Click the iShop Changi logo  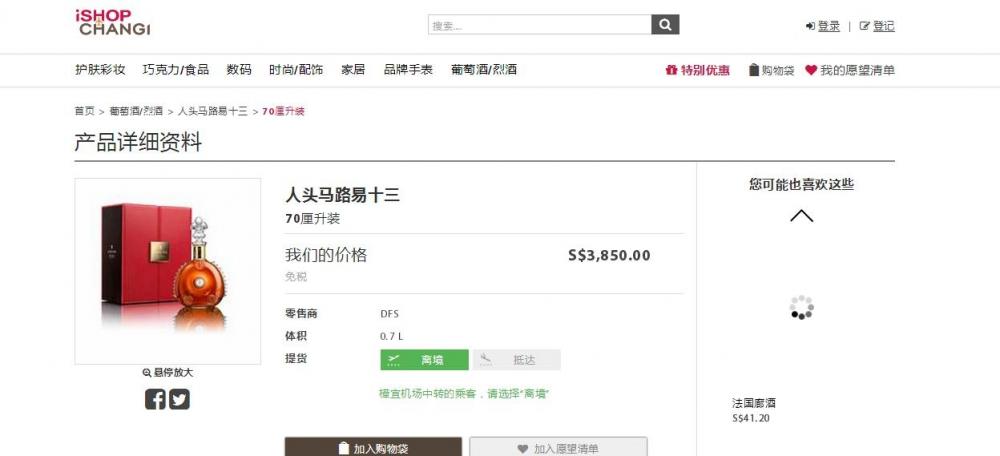point(113,22)
